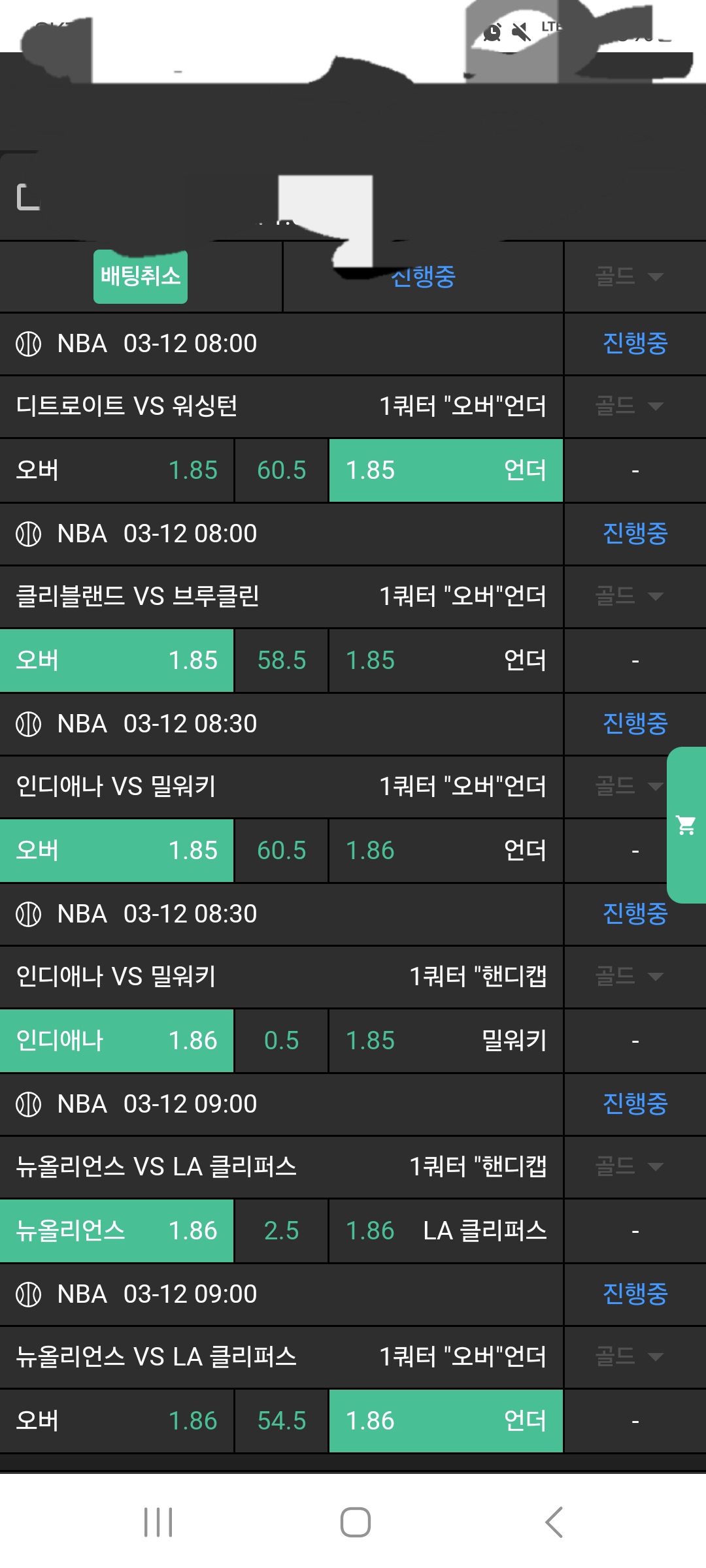Open the floating shopping cart icon
The width and height of the screenshot is (706, 1568).
pyautogui.click(x=686, y=825)
